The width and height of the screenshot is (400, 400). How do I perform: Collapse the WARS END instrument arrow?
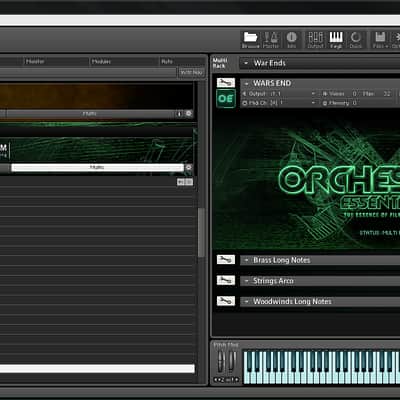point(246,84)
